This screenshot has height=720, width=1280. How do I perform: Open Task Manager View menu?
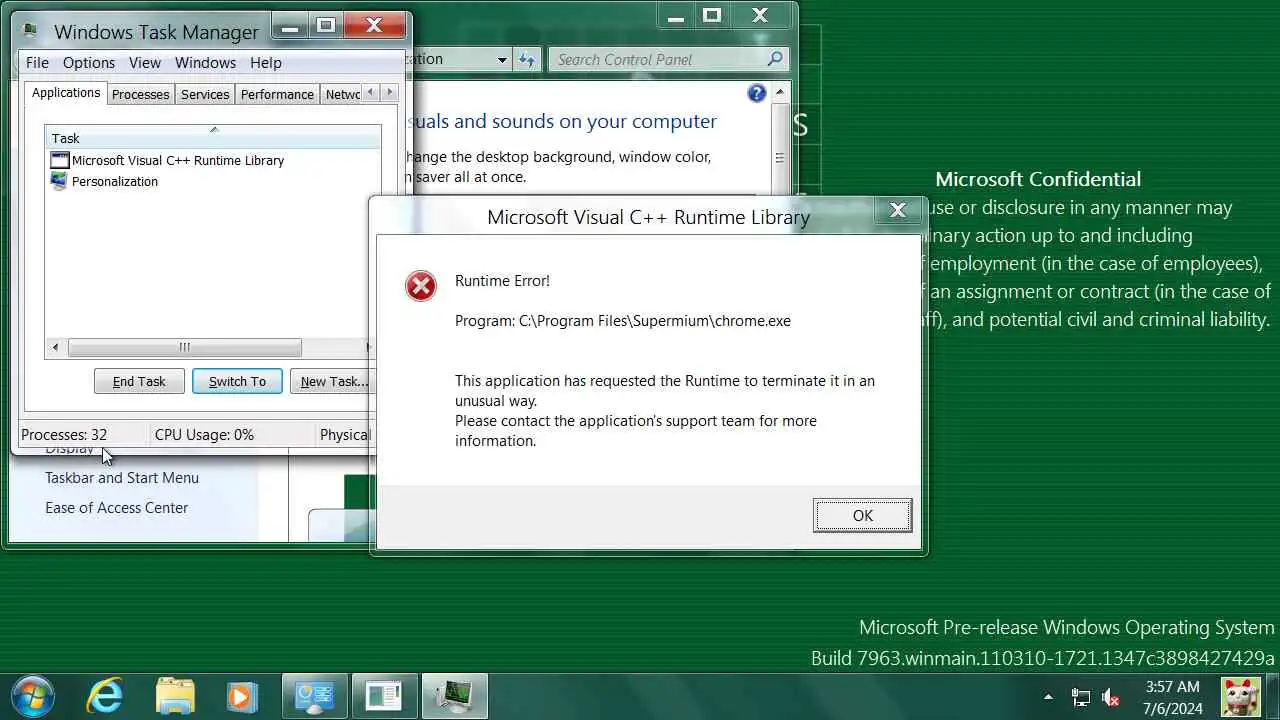145,62
